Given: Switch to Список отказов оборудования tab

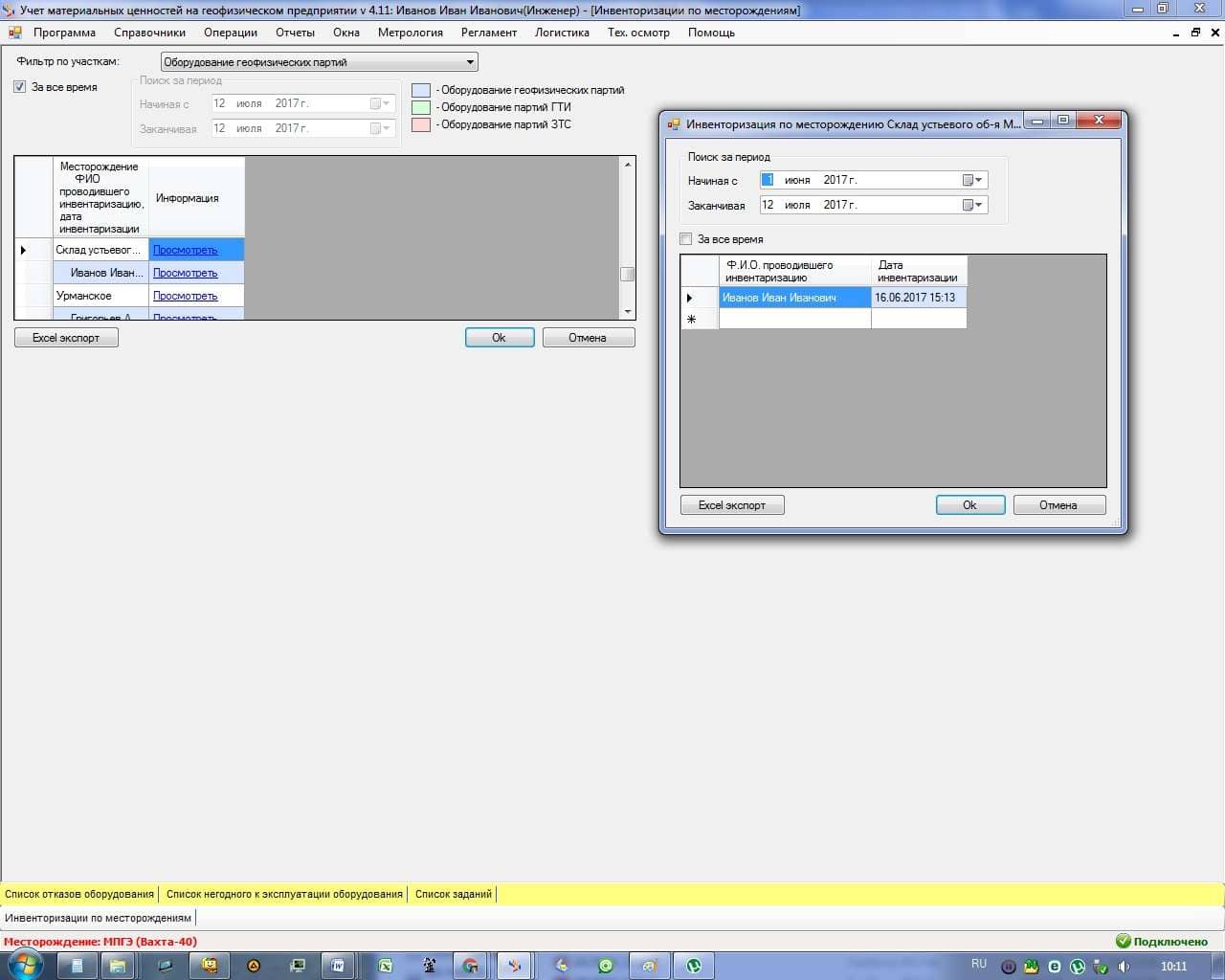Looking at the screenshot, I should click(x=79, y=894).
